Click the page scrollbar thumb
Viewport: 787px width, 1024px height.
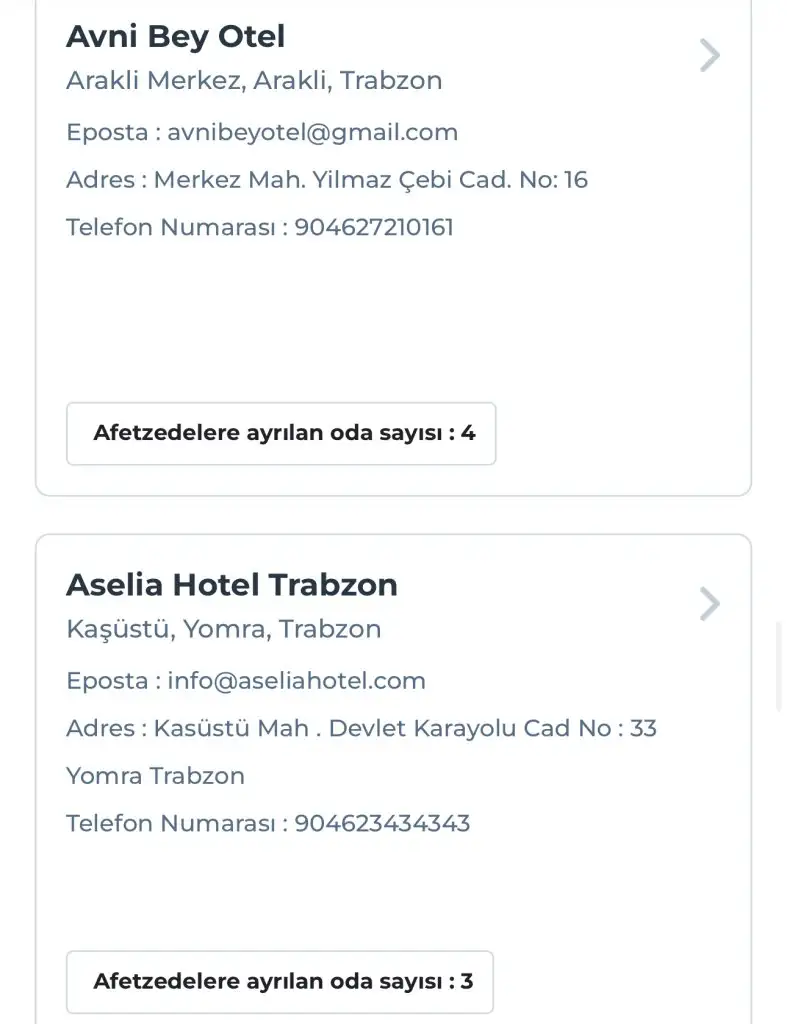(780, 665)
